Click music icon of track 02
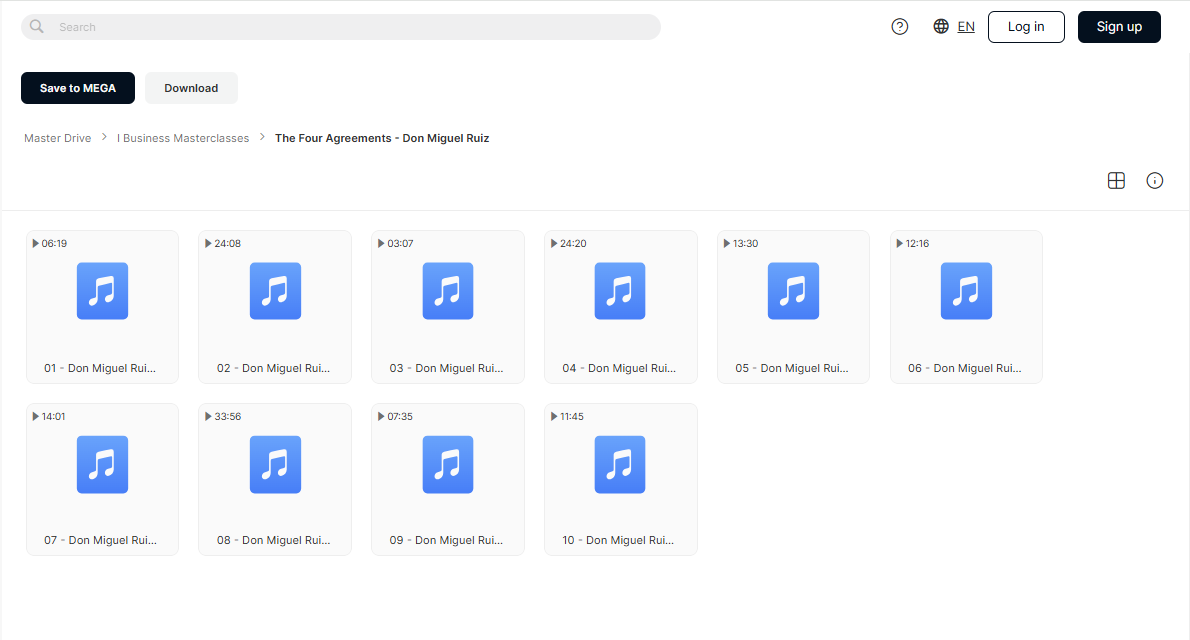 click(x=275, y=291)
